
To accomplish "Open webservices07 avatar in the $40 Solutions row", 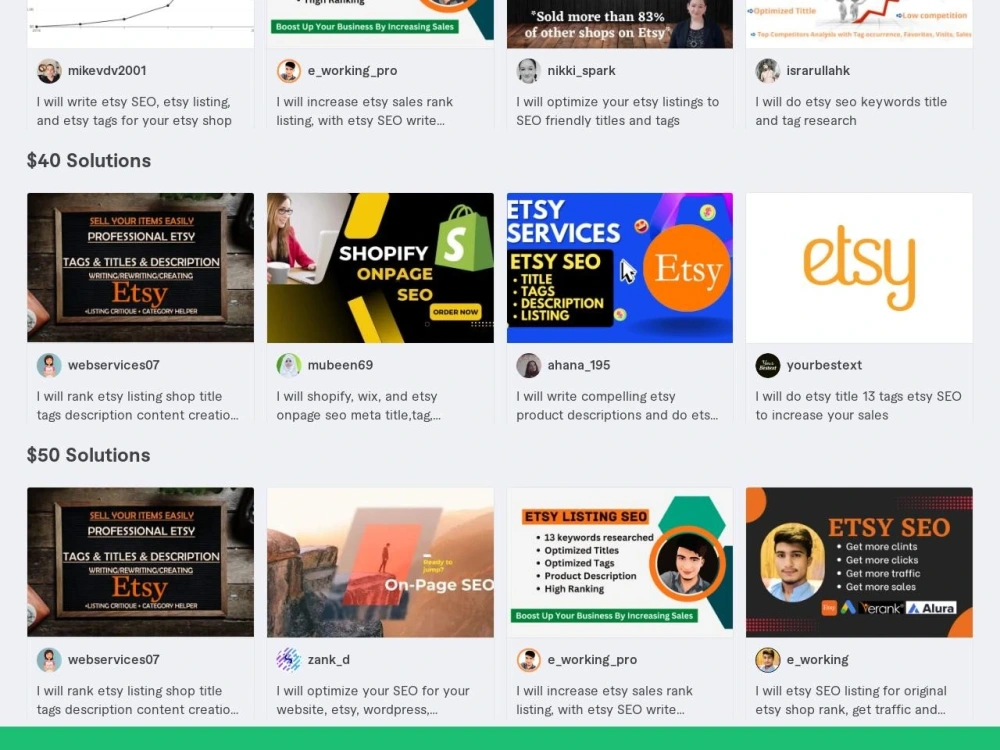I will [x=48, y=365].
